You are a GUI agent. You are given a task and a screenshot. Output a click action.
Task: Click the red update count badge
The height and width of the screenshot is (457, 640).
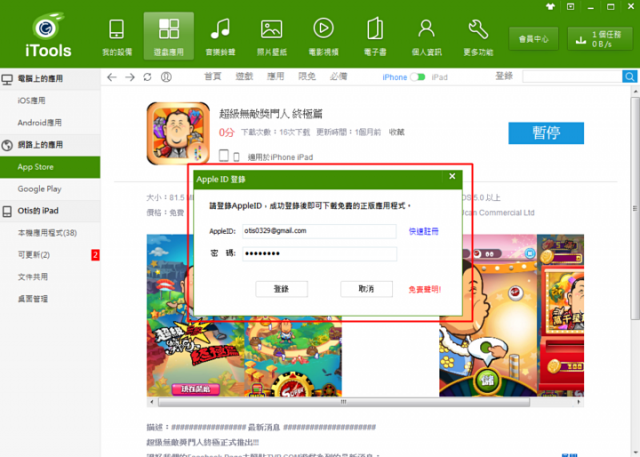pos(95,255)
